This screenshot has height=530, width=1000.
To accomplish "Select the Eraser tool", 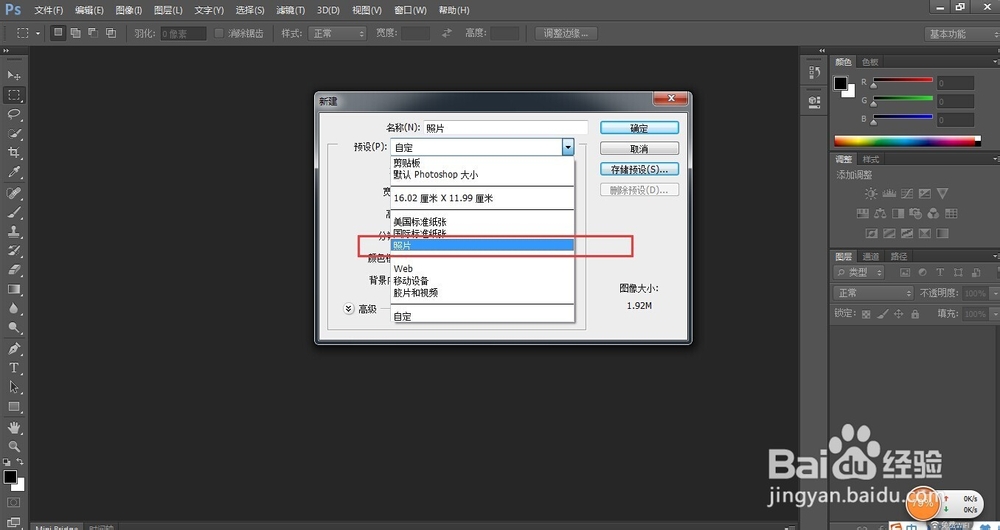I will click(14, 270).
